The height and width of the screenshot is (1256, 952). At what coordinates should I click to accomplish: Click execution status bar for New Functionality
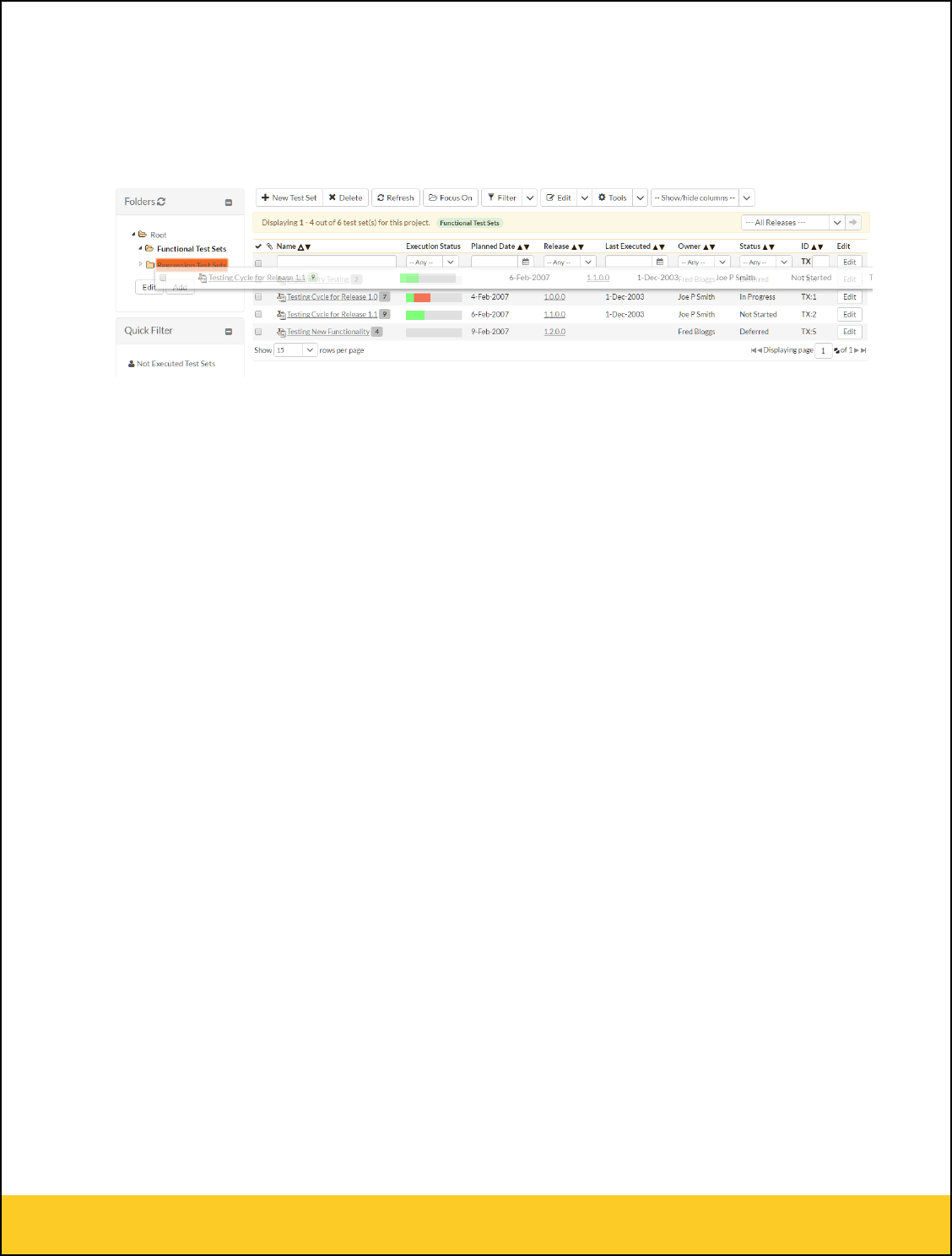(x=434, y=332)
